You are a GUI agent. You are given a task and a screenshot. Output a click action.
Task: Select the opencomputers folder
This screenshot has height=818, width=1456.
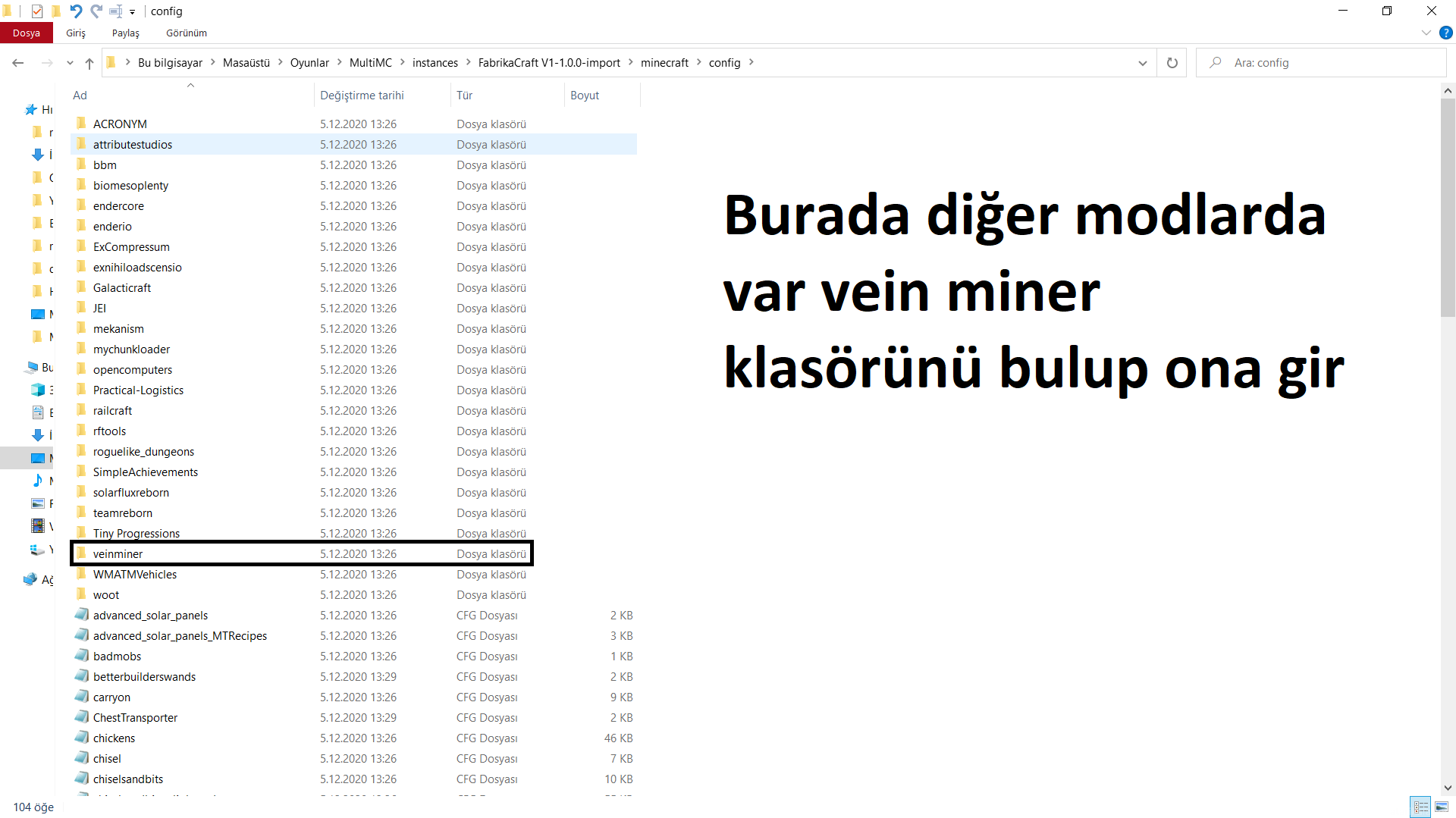353,369
